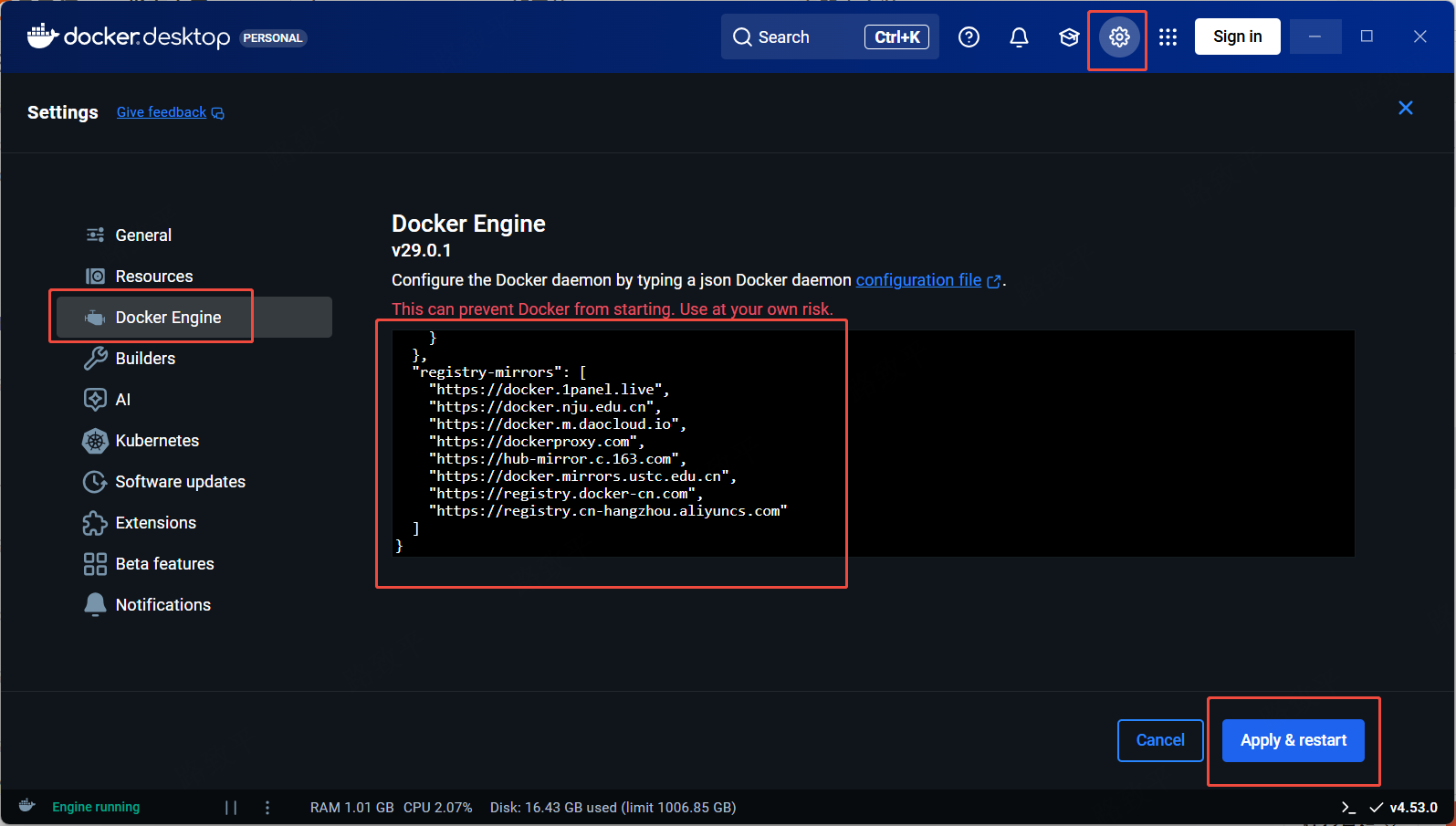
Task: Click the v29.0.1 engine version text
Action: click(421, 250)
